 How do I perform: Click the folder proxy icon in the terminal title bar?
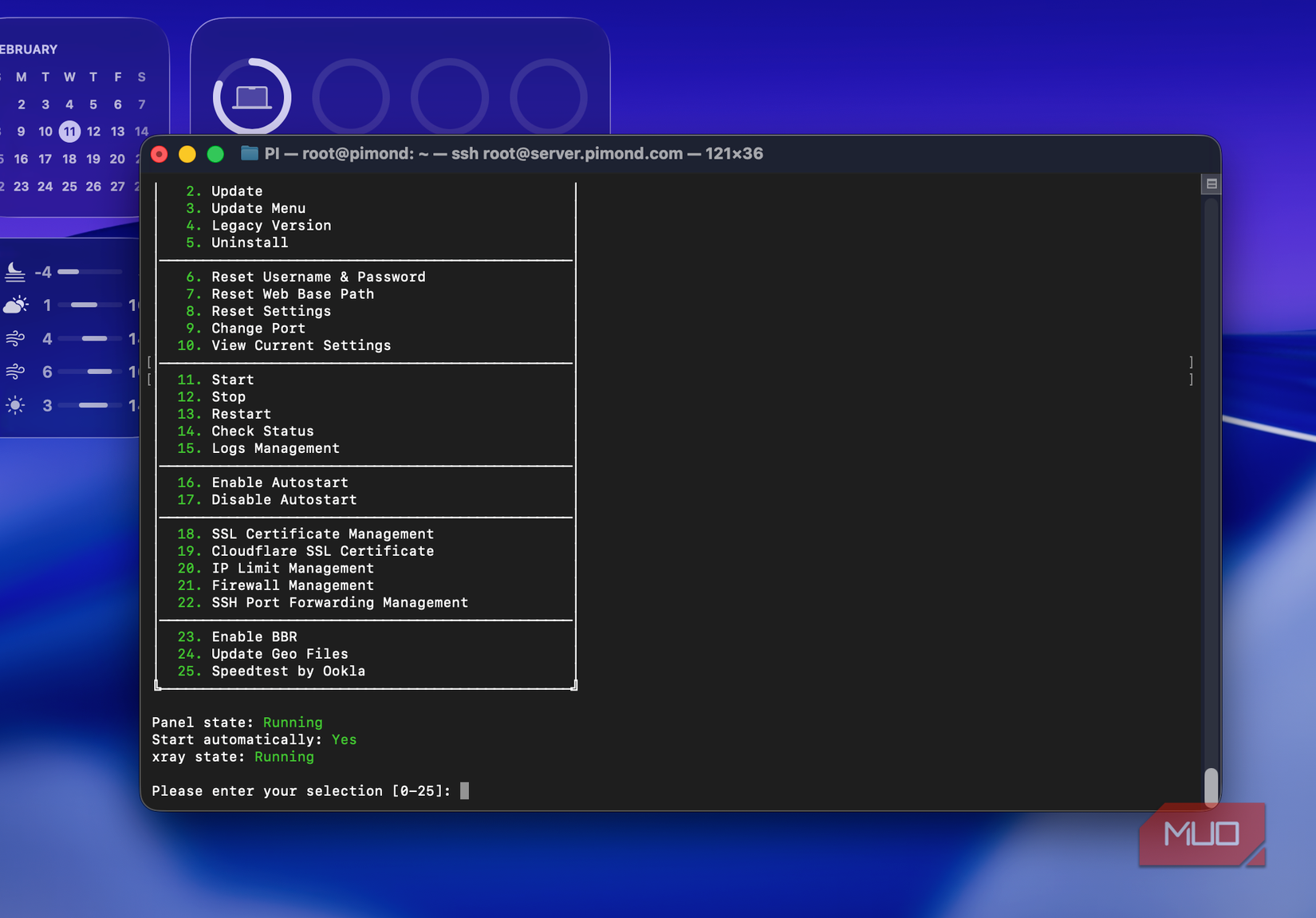(x=250, y=153)
